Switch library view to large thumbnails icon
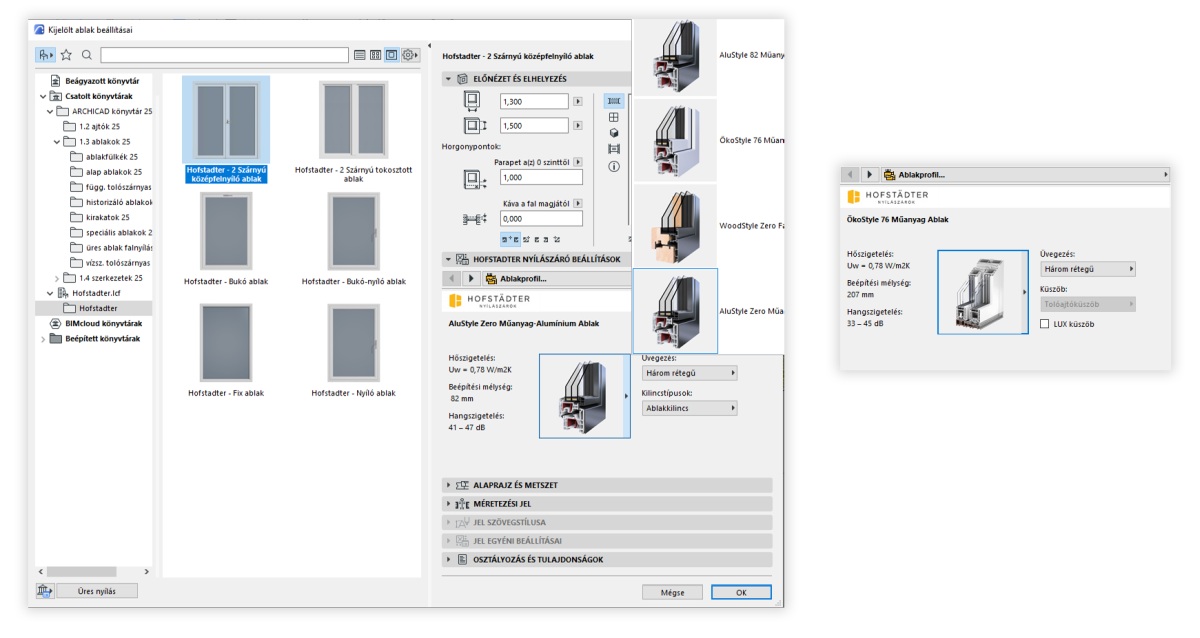Screen dimensions: 1200x638 point(392,55)
